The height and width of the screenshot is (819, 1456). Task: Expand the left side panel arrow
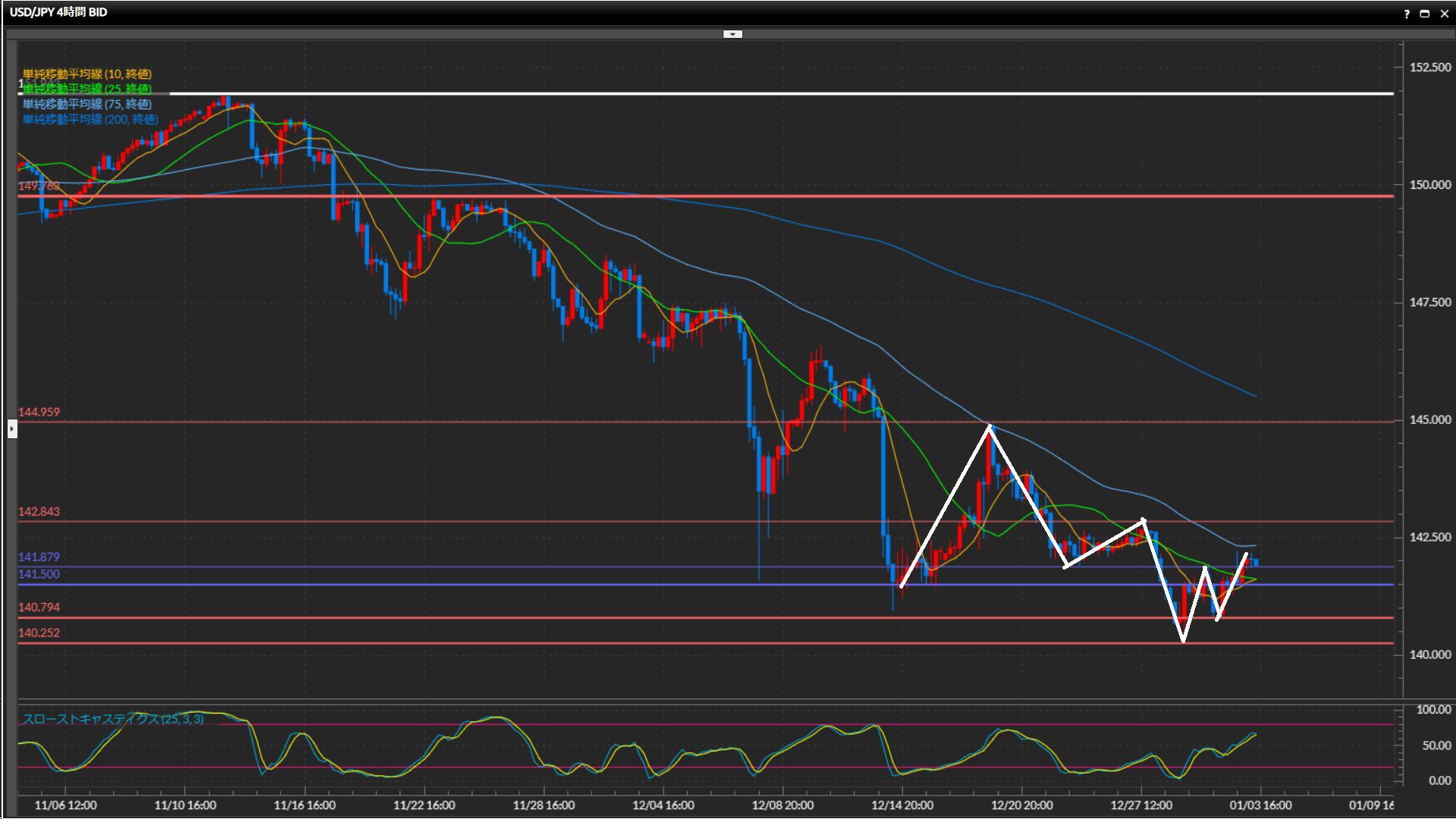point(12,429)
